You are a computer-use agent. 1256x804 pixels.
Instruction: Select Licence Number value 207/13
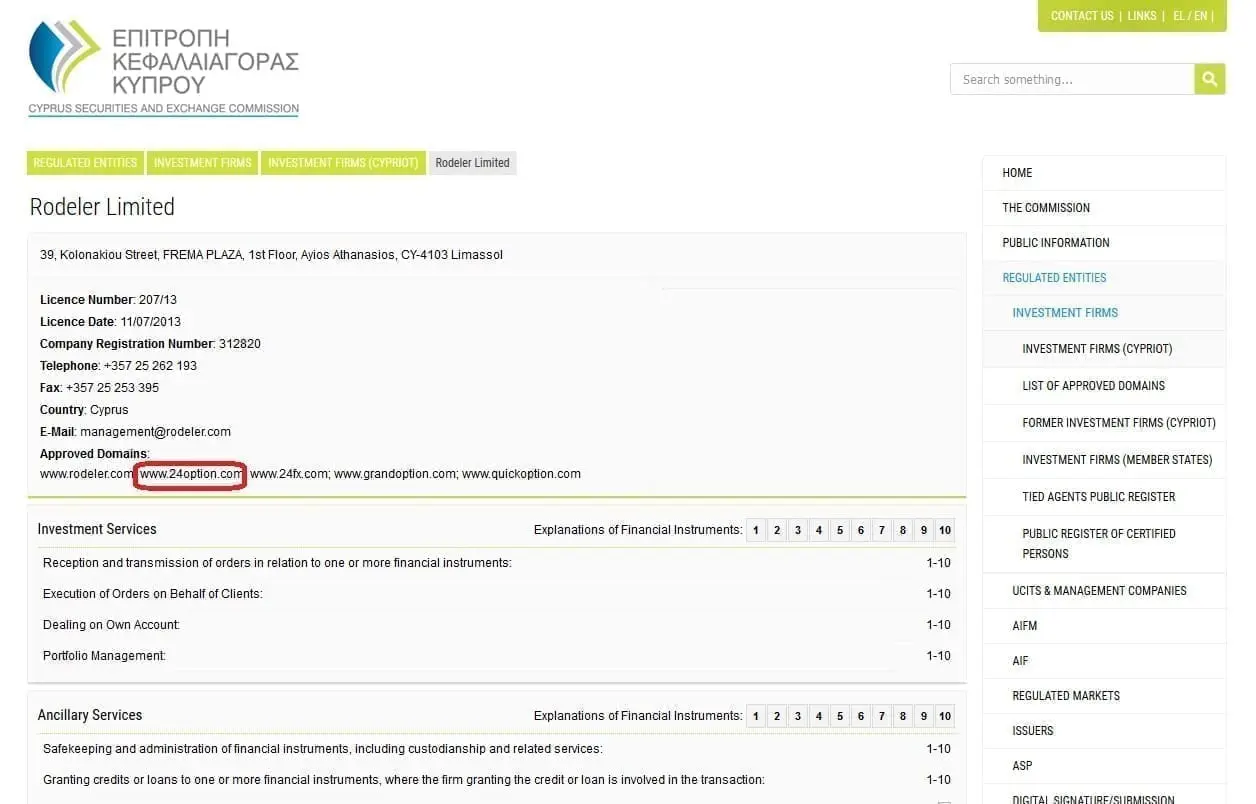pos(157,300)
